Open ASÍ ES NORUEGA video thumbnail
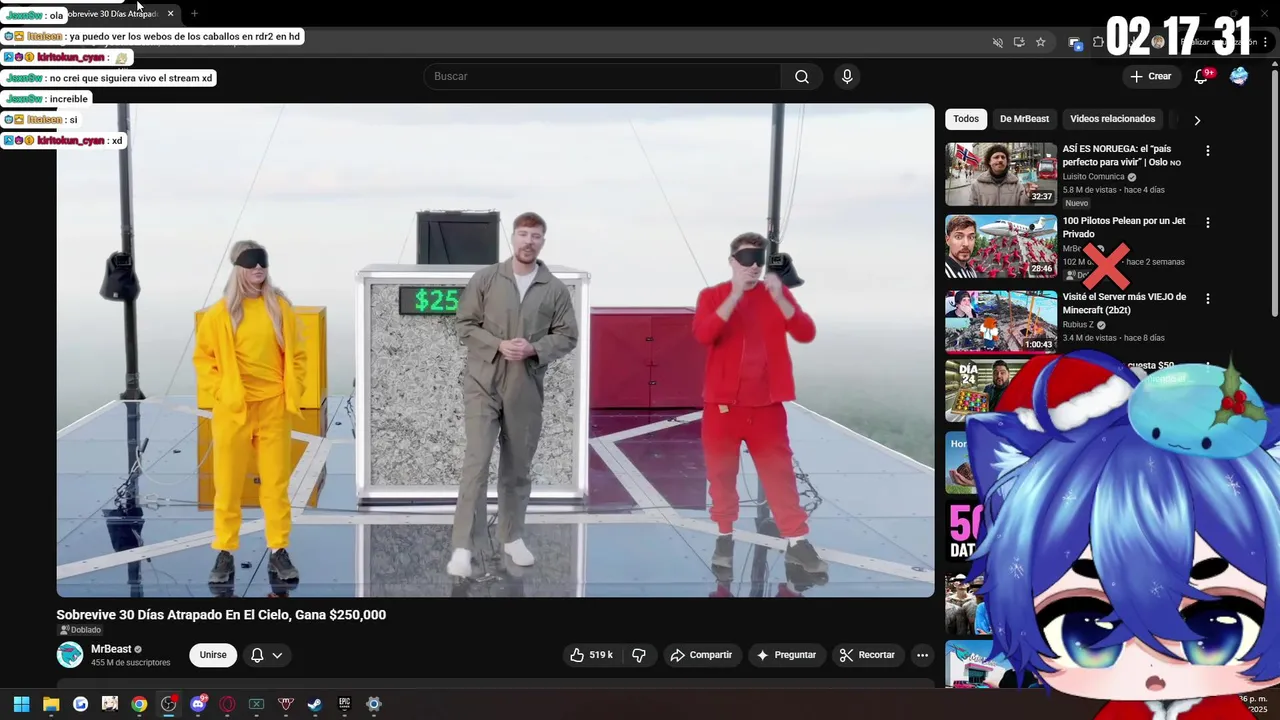The image size is (1280, 720). pos(1001,174)
